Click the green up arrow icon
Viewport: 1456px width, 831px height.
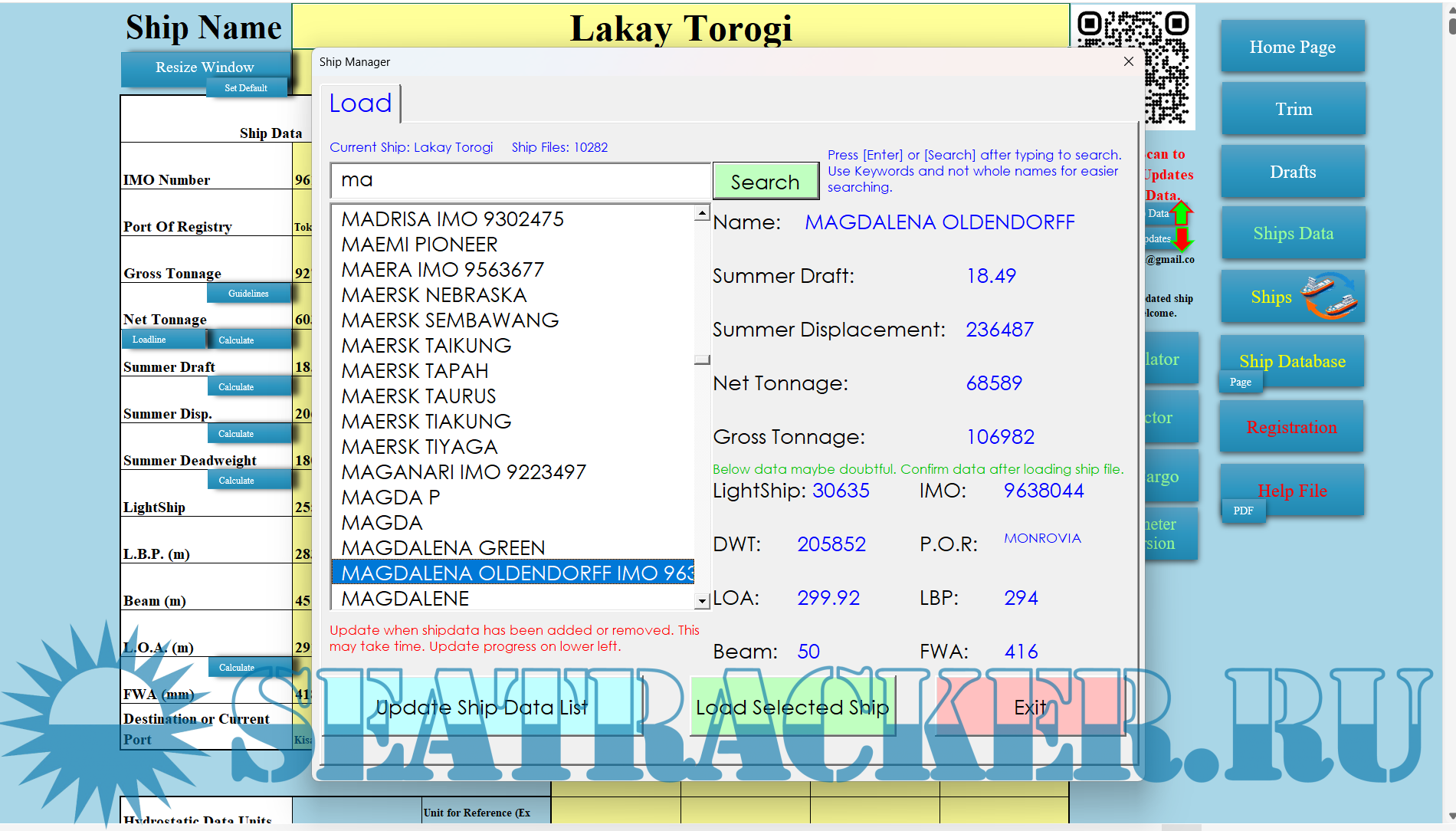(1182, 212)
